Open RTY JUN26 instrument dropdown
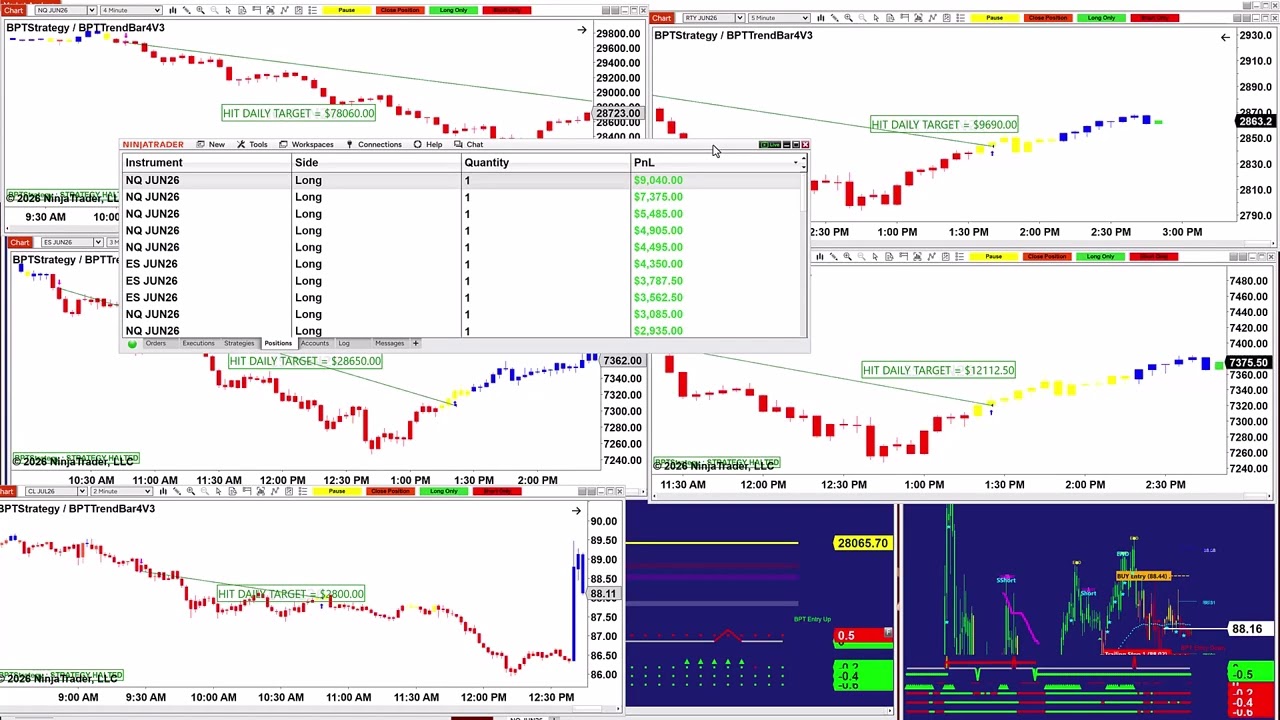1280x720 pixels. click(x=740, y=18)
